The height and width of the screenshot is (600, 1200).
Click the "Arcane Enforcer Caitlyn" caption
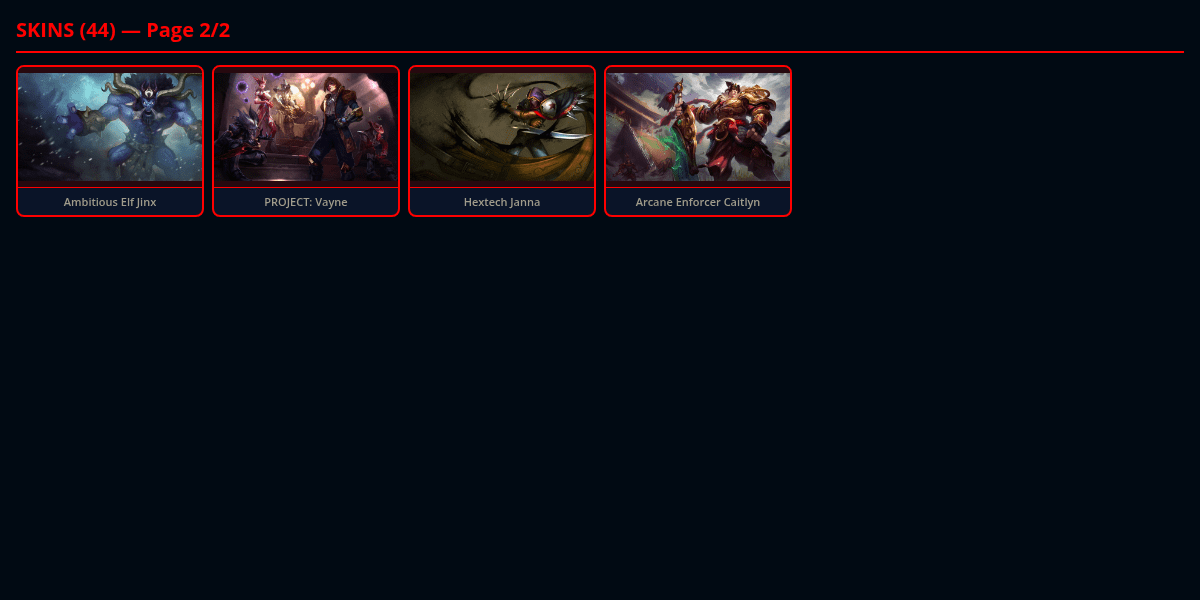point(698,202)
